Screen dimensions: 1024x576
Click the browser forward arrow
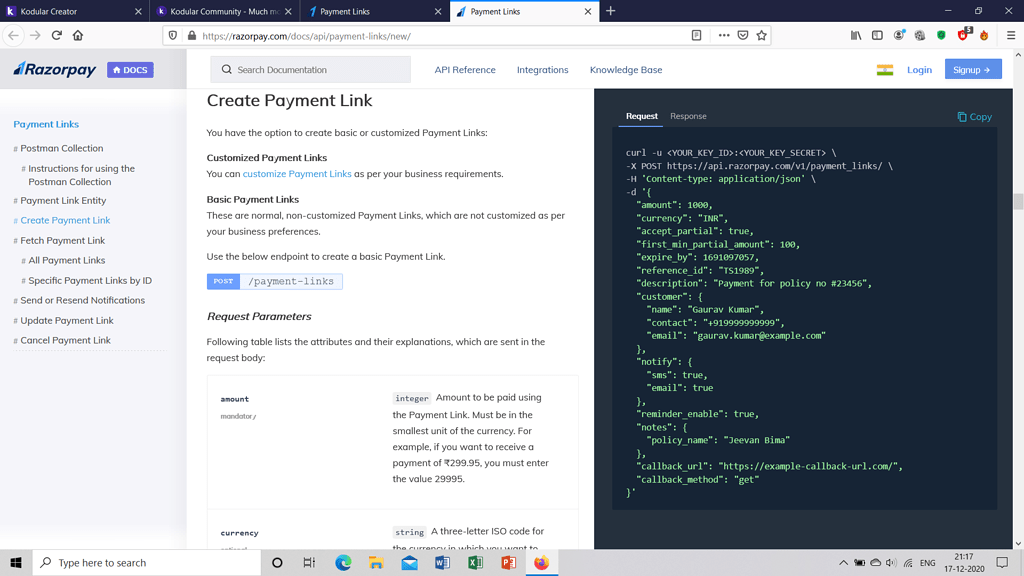[x=35, y=36]
